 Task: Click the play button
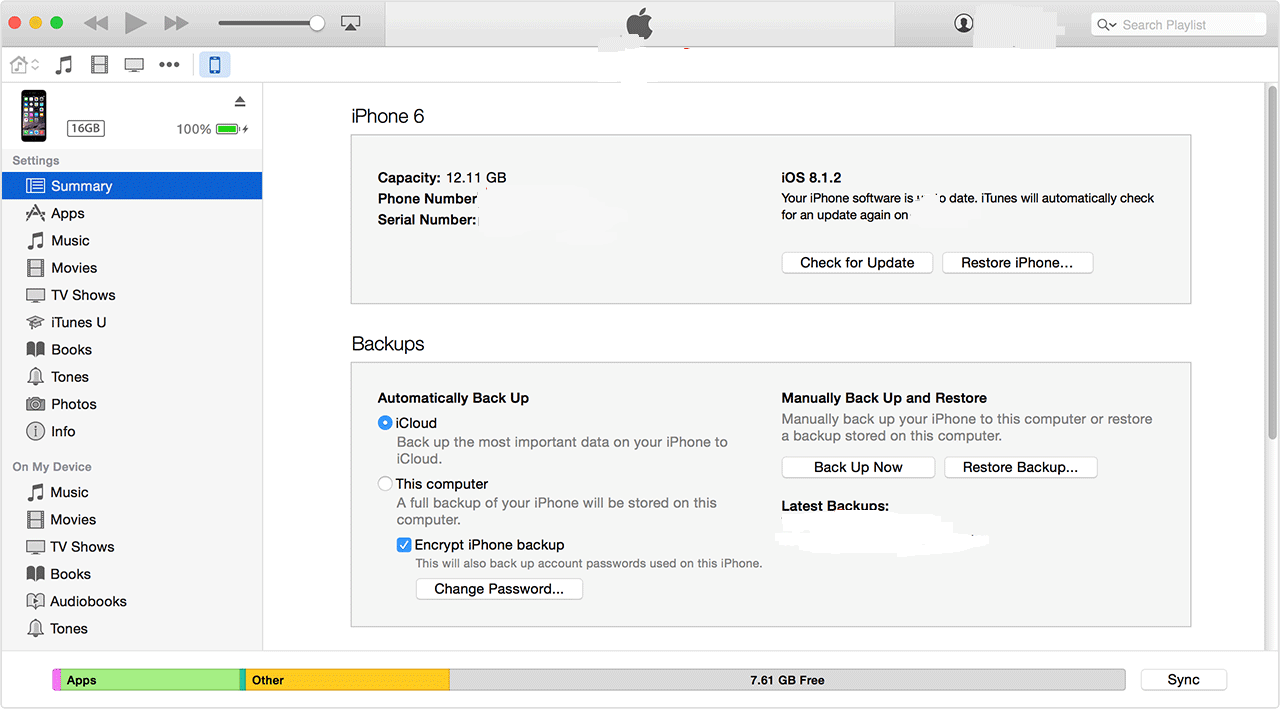tap(136, 23)
